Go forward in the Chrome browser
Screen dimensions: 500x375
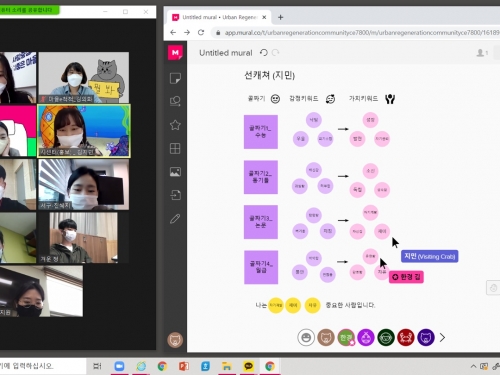(187, 32)
